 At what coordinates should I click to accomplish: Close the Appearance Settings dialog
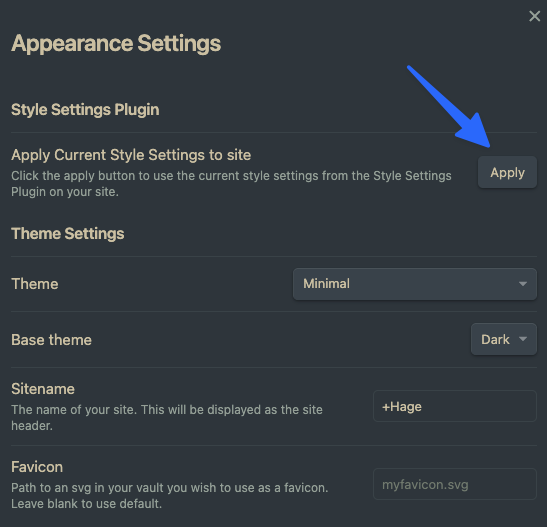534,16
